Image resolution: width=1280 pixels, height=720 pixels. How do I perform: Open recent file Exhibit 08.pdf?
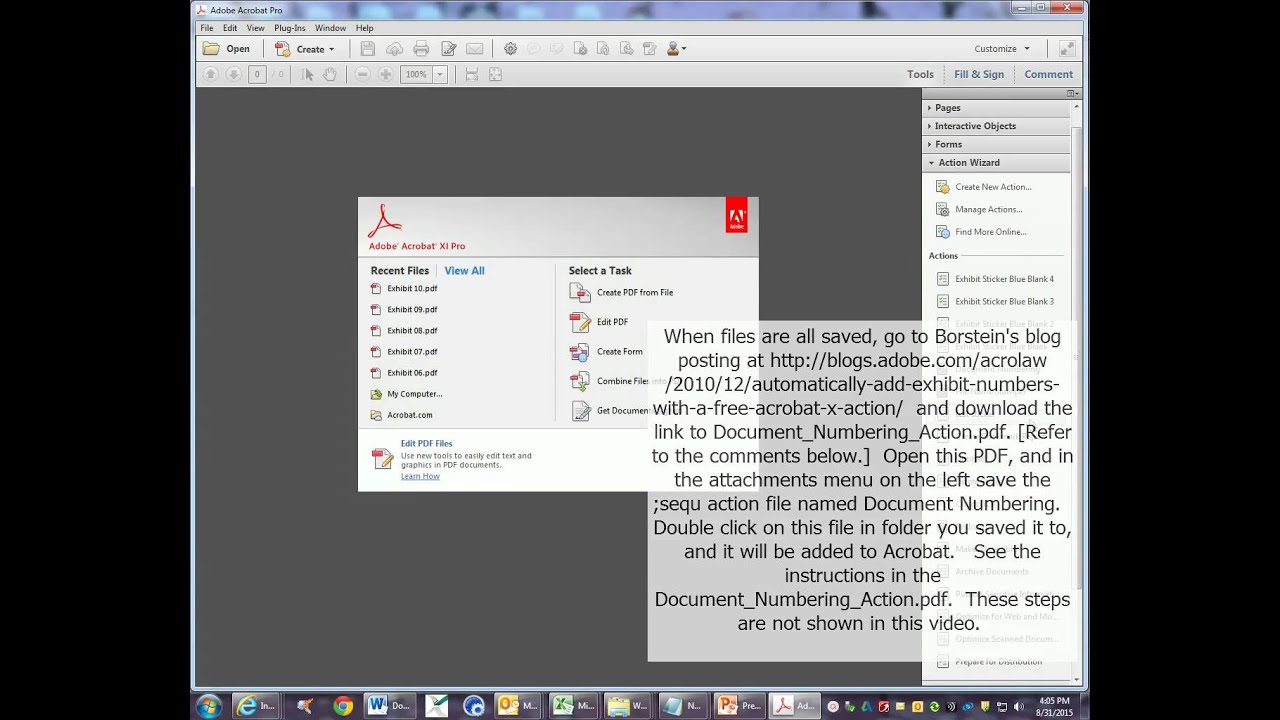(x=412, y=331)
